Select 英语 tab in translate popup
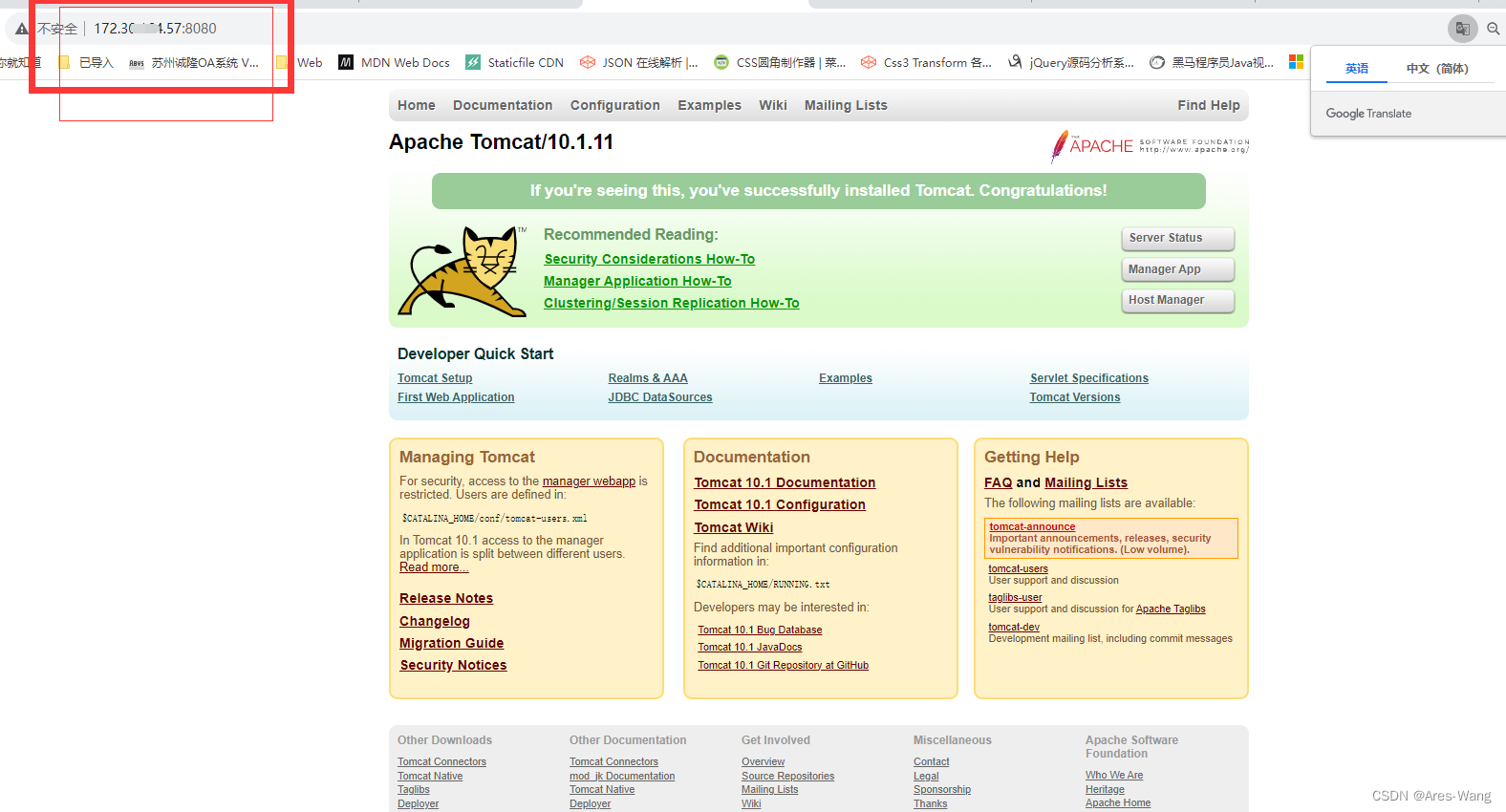The width and height of the screenshot is (1506, 812). [x=1357, y=68]
